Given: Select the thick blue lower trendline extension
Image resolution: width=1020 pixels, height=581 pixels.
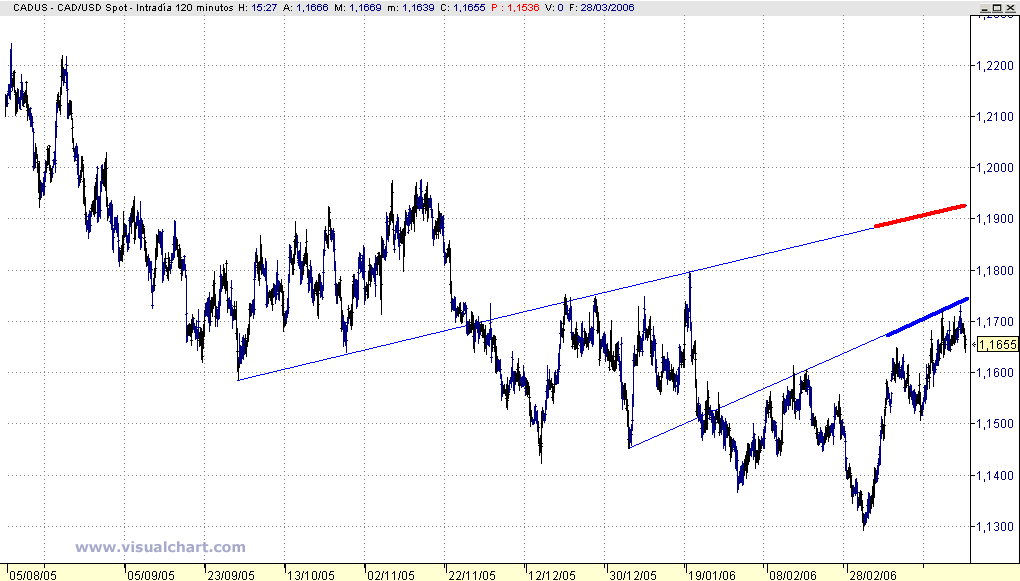Looking at the screenshot, I should (928, 317).
